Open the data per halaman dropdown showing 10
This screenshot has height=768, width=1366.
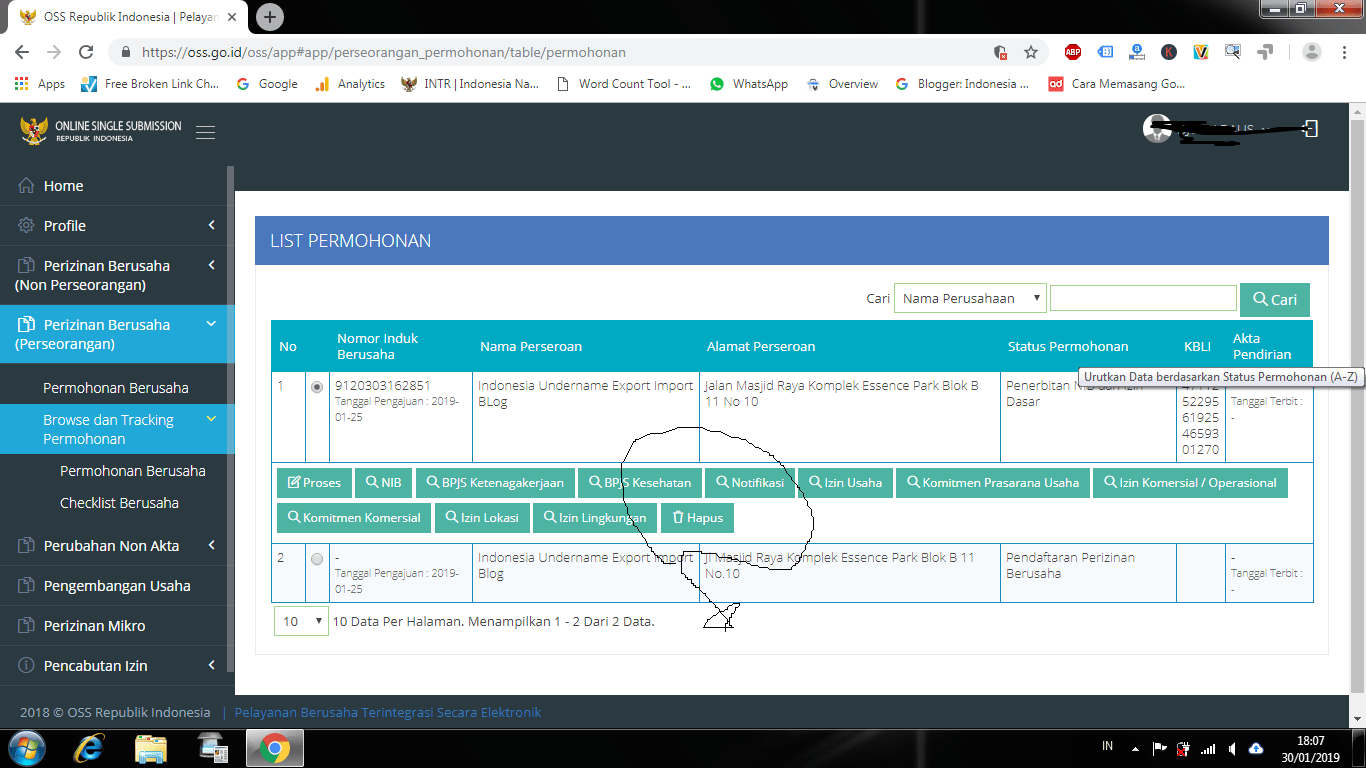click(x=300, y=621)
